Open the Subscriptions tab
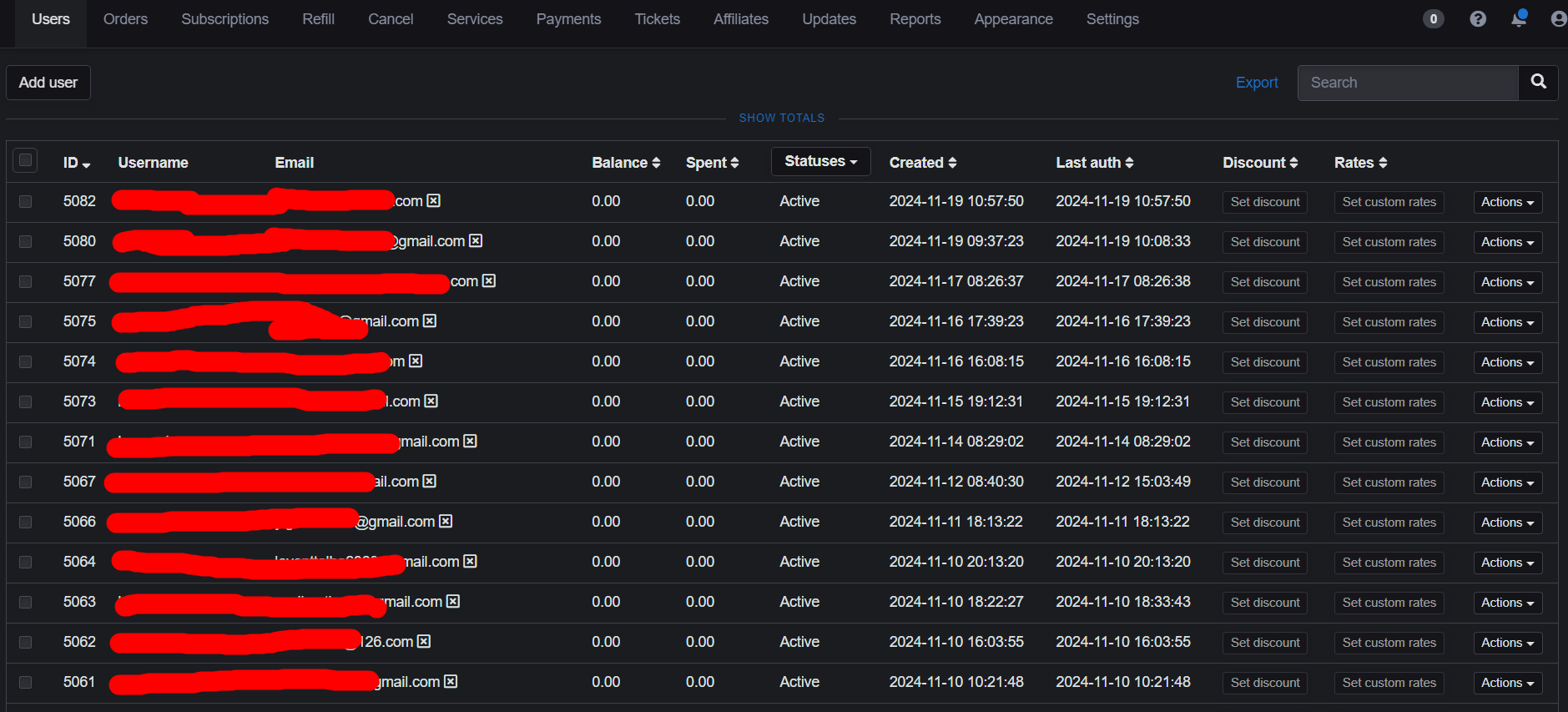The image size is (1568, 712). tap(224, 19)
